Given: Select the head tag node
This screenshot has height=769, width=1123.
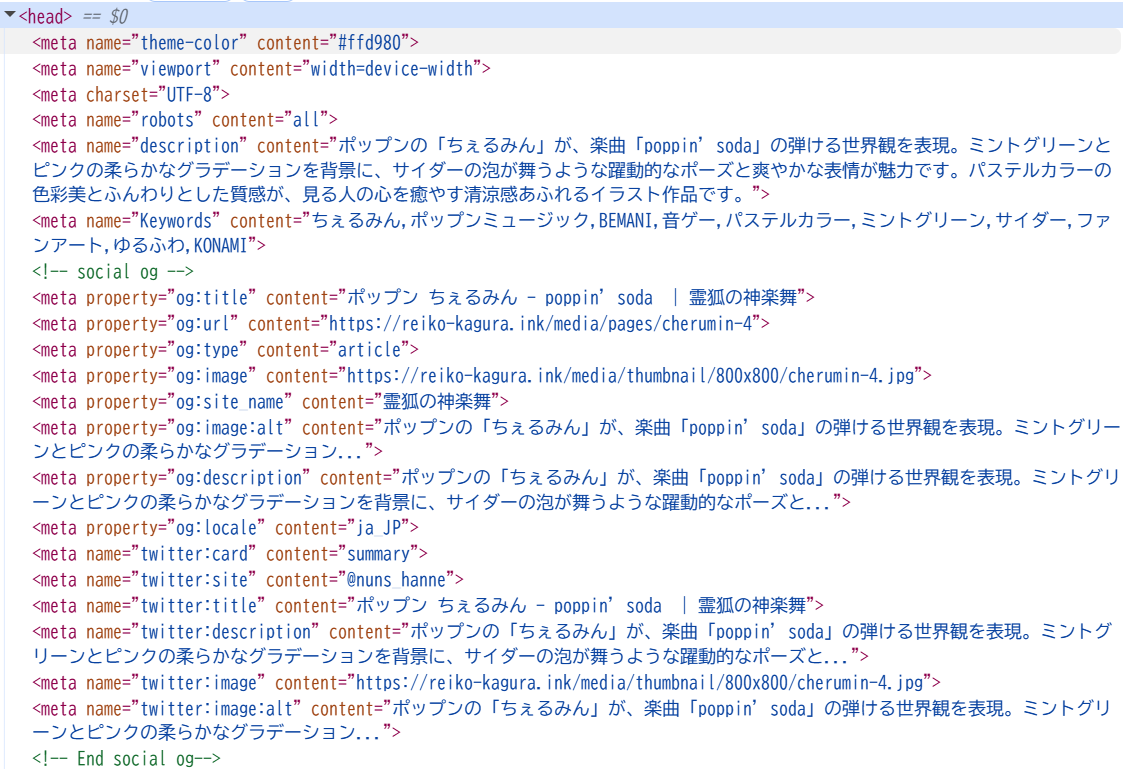Looking at the screenshot, I should click(45, 16).
